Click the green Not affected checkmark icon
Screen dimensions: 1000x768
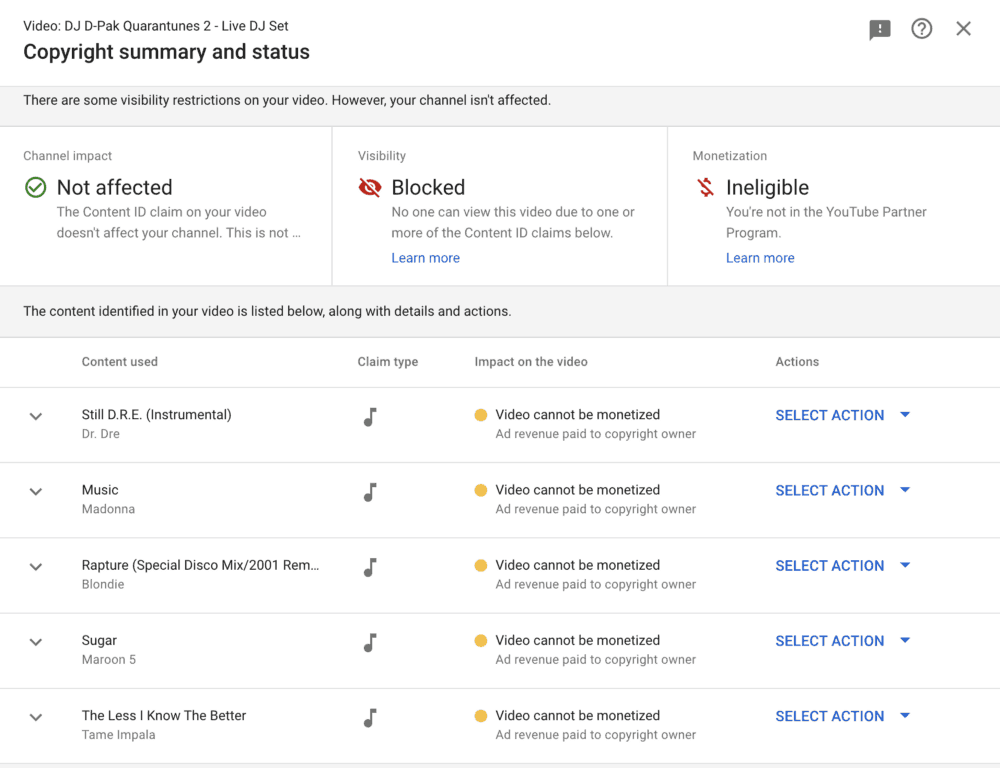[36, 187]
